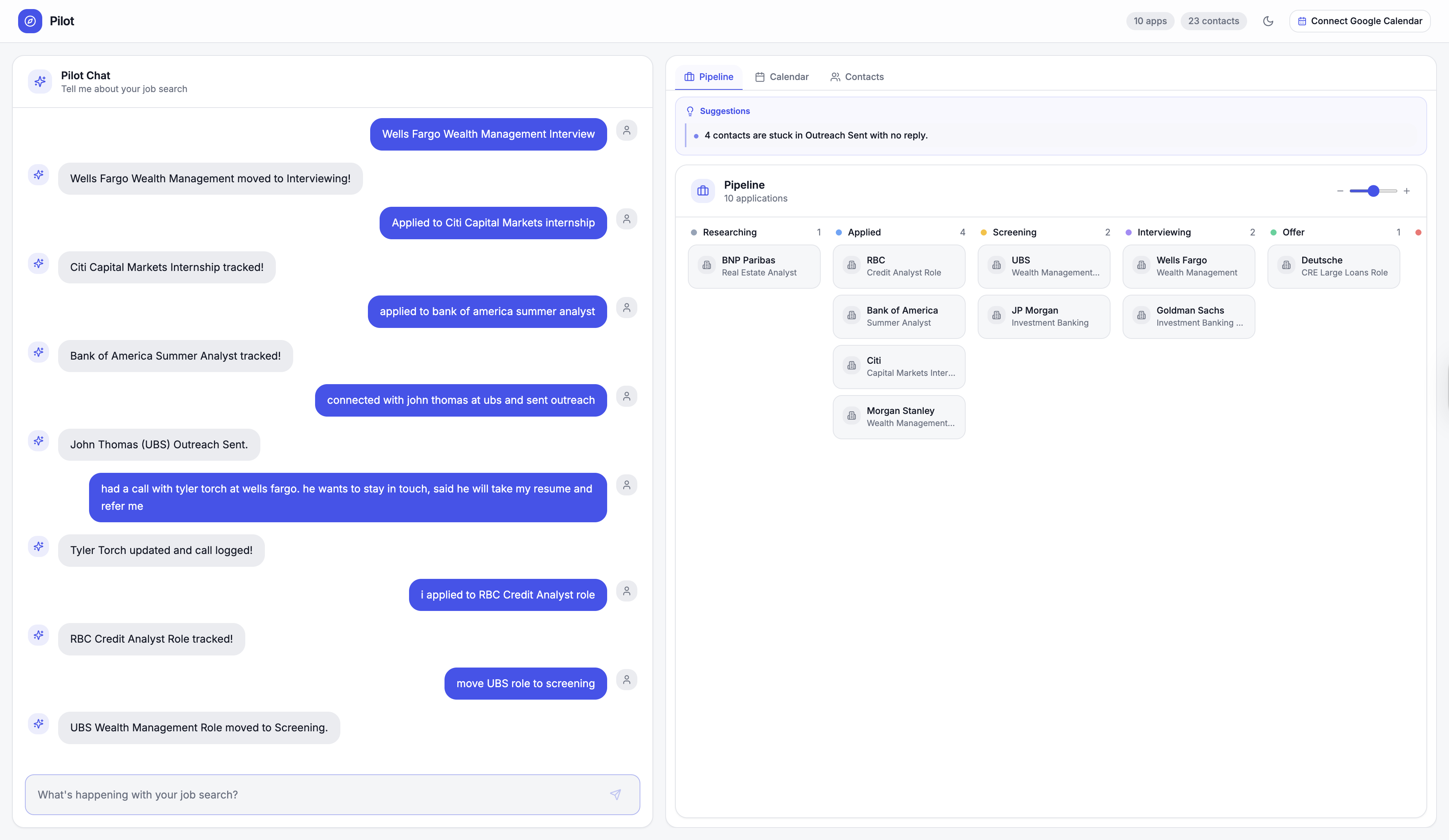Click the send message paper-plane icon
Screen dimensions: 1449x840
pos(615,794)
